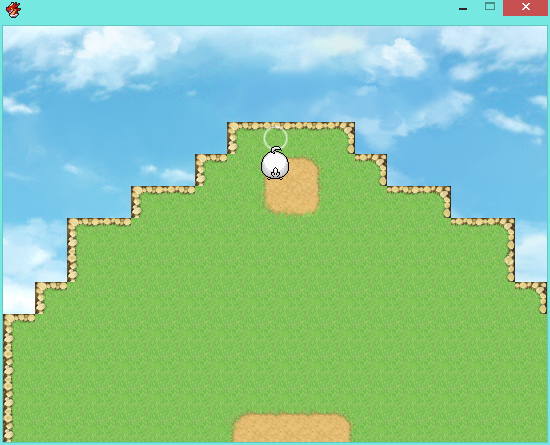Click the stone border along the bottom-left edge

tap(8, 379)
